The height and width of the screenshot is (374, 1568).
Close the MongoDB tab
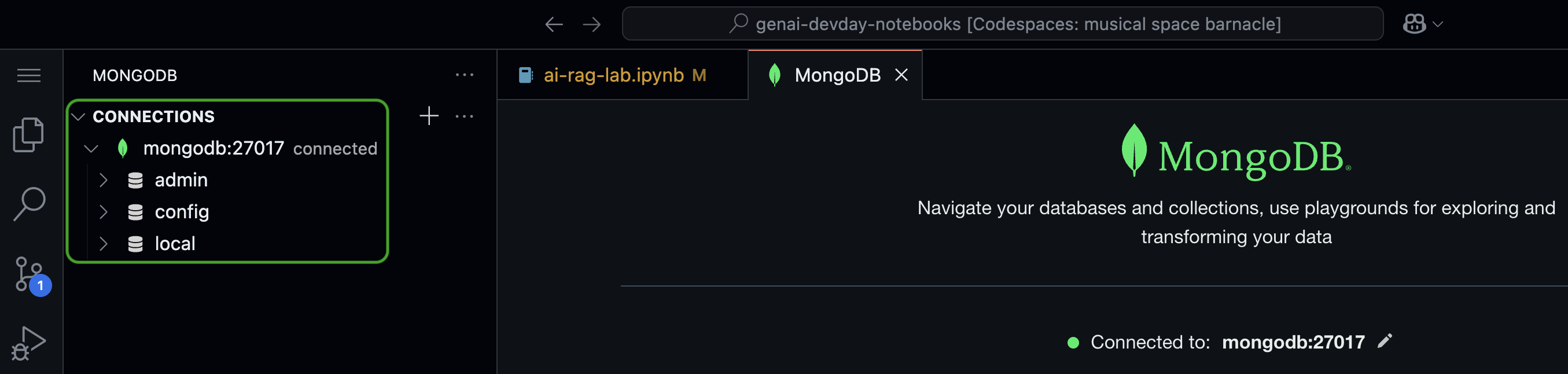coord(901,75)
